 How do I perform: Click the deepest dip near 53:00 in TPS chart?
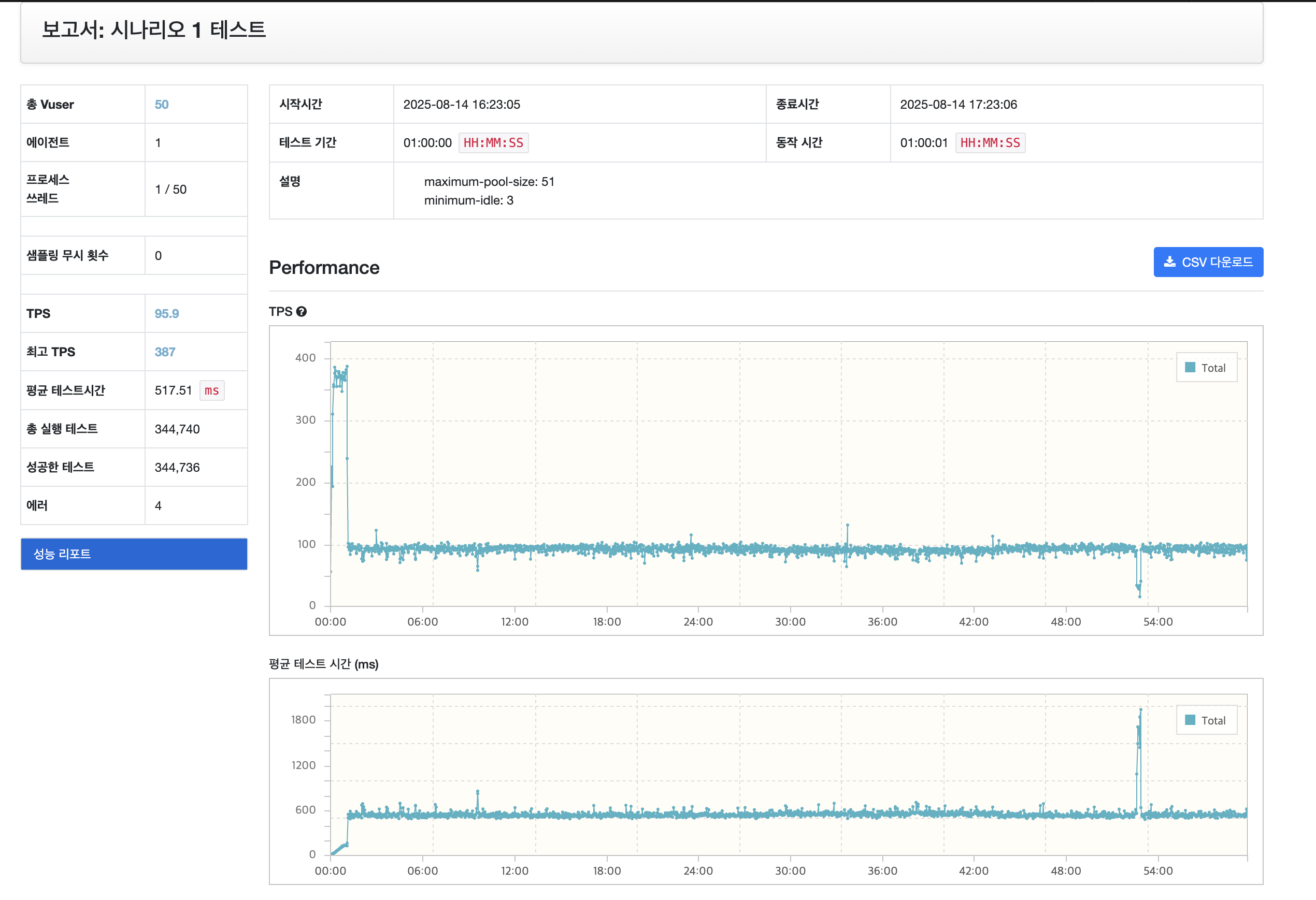point(1140,596)
